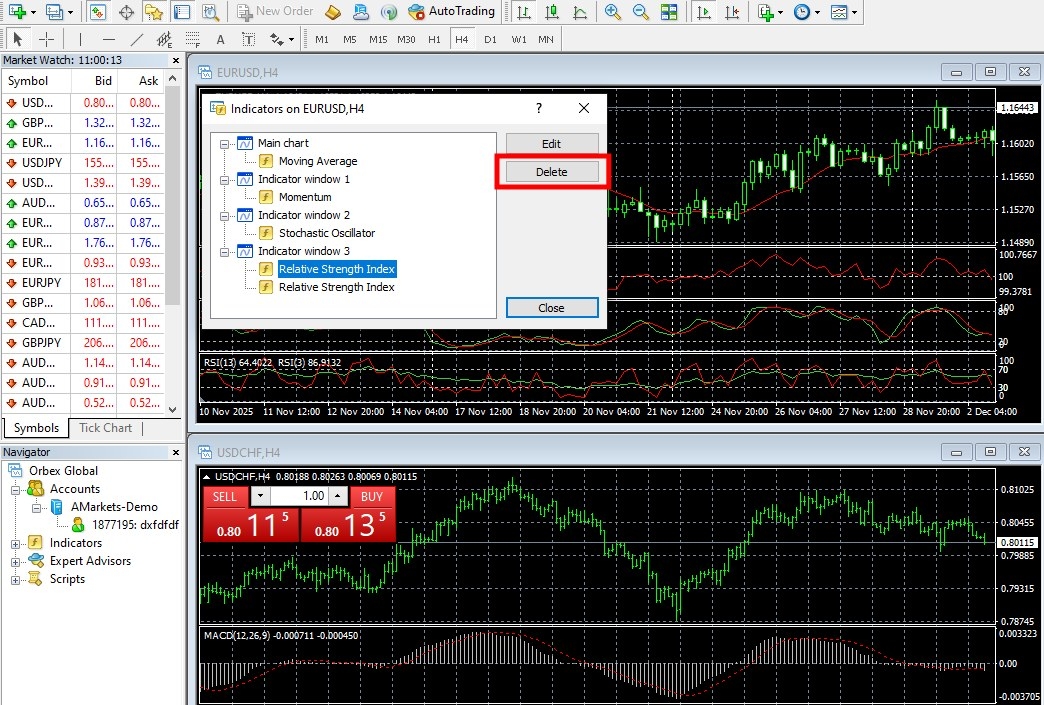Screen dimensions: 1044x705
Task: Click the Market Watch vertical scrollbar
Action: (173, 200)
